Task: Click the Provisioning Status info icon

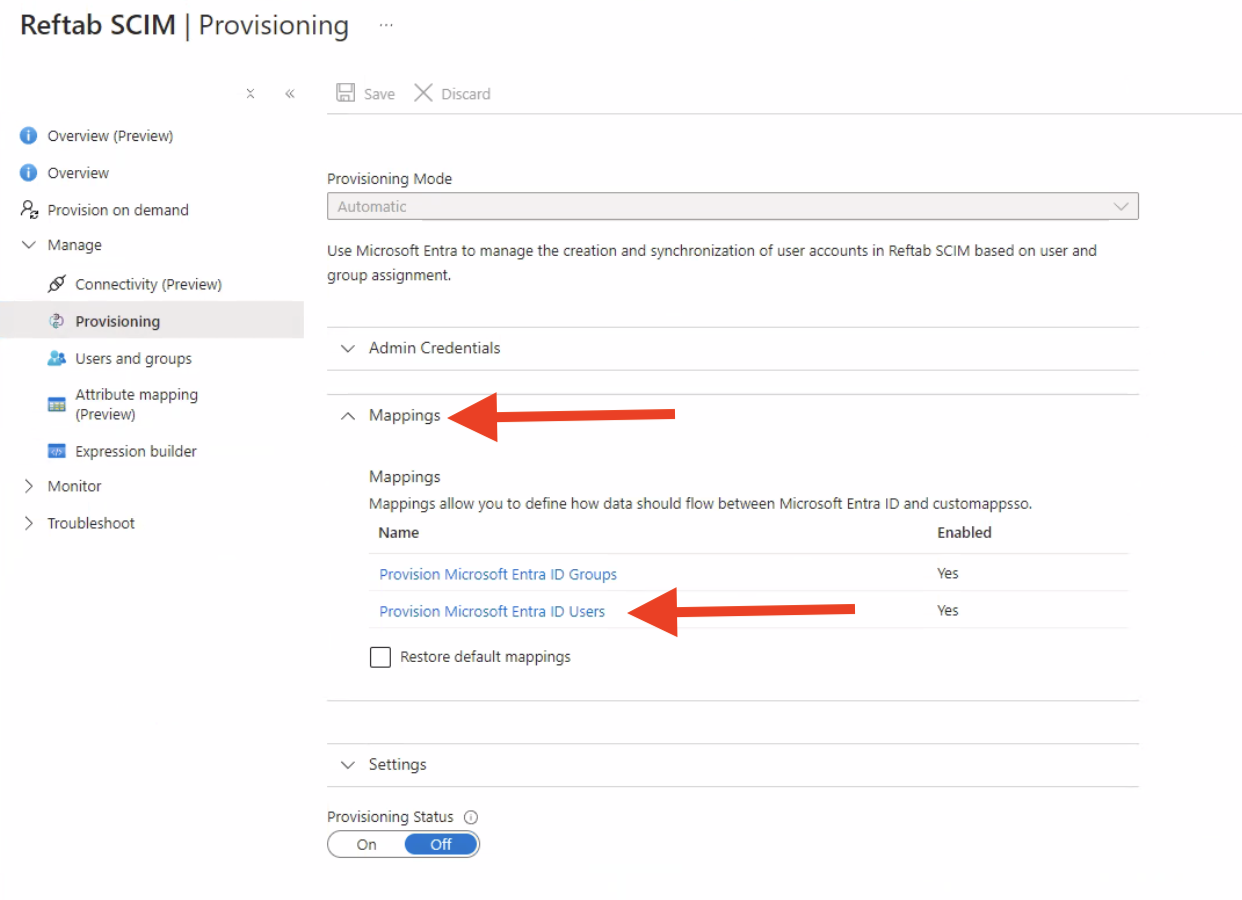Action: click(x=470, y=816)
